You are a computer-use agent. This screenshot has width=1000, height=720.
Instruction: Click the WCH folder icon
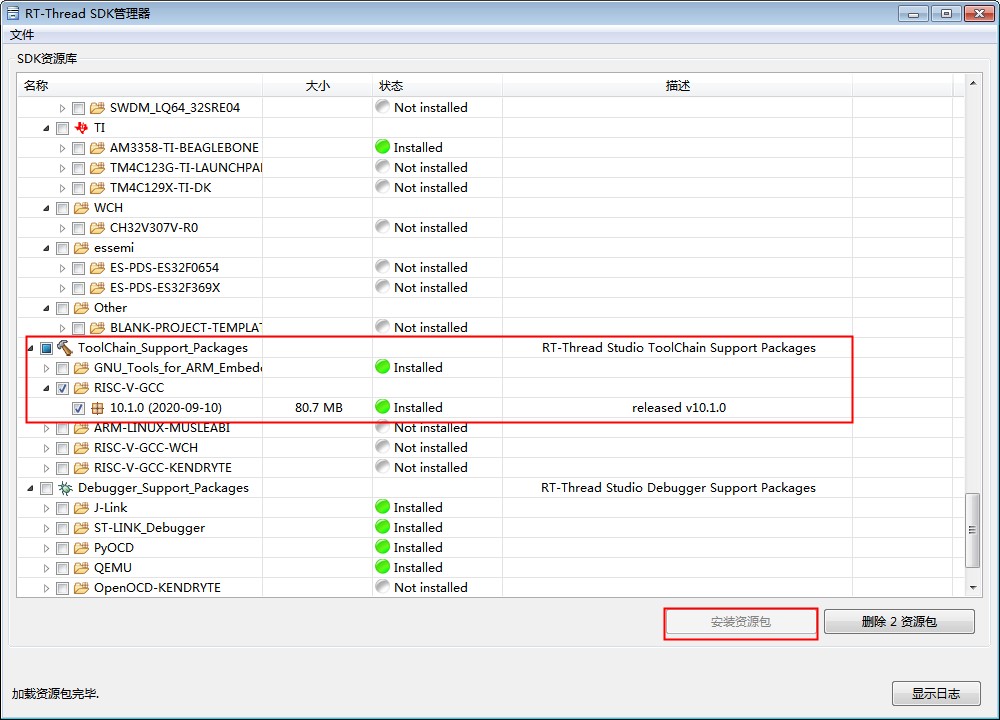pos(81,208)
